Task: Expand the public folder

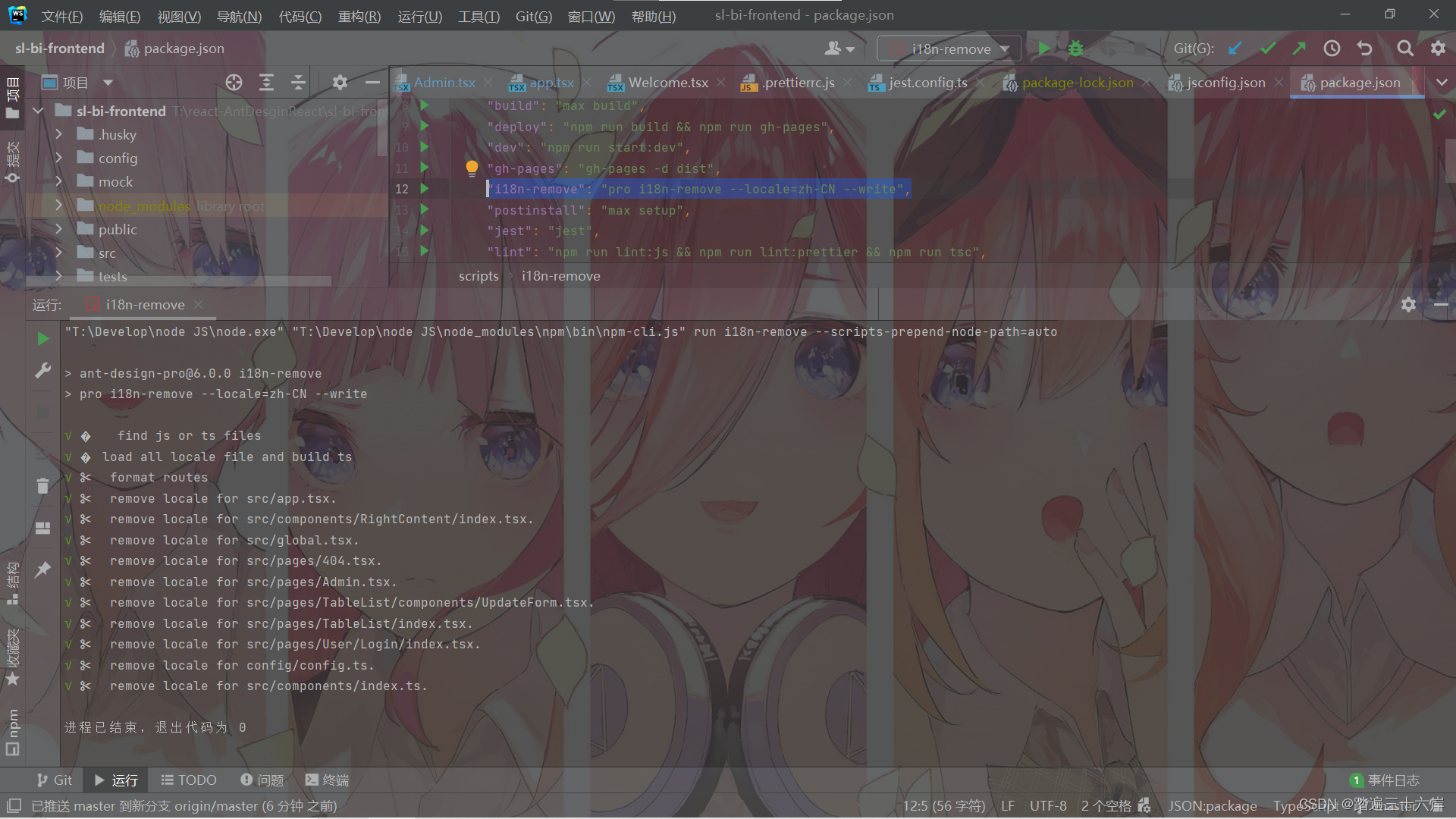Action: pyautogui.click(x=59, y=229)
